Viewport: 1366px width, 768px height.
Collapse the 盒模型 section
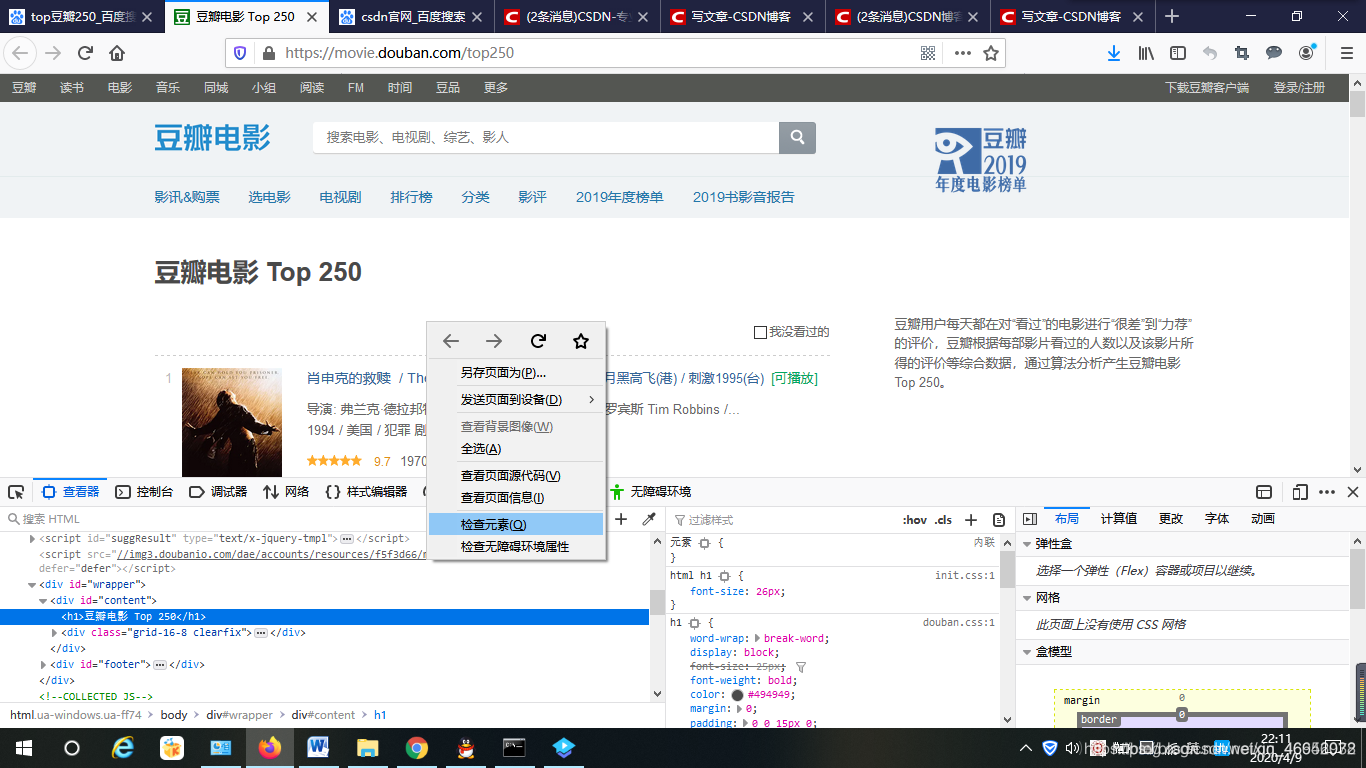click(1027, 652)
